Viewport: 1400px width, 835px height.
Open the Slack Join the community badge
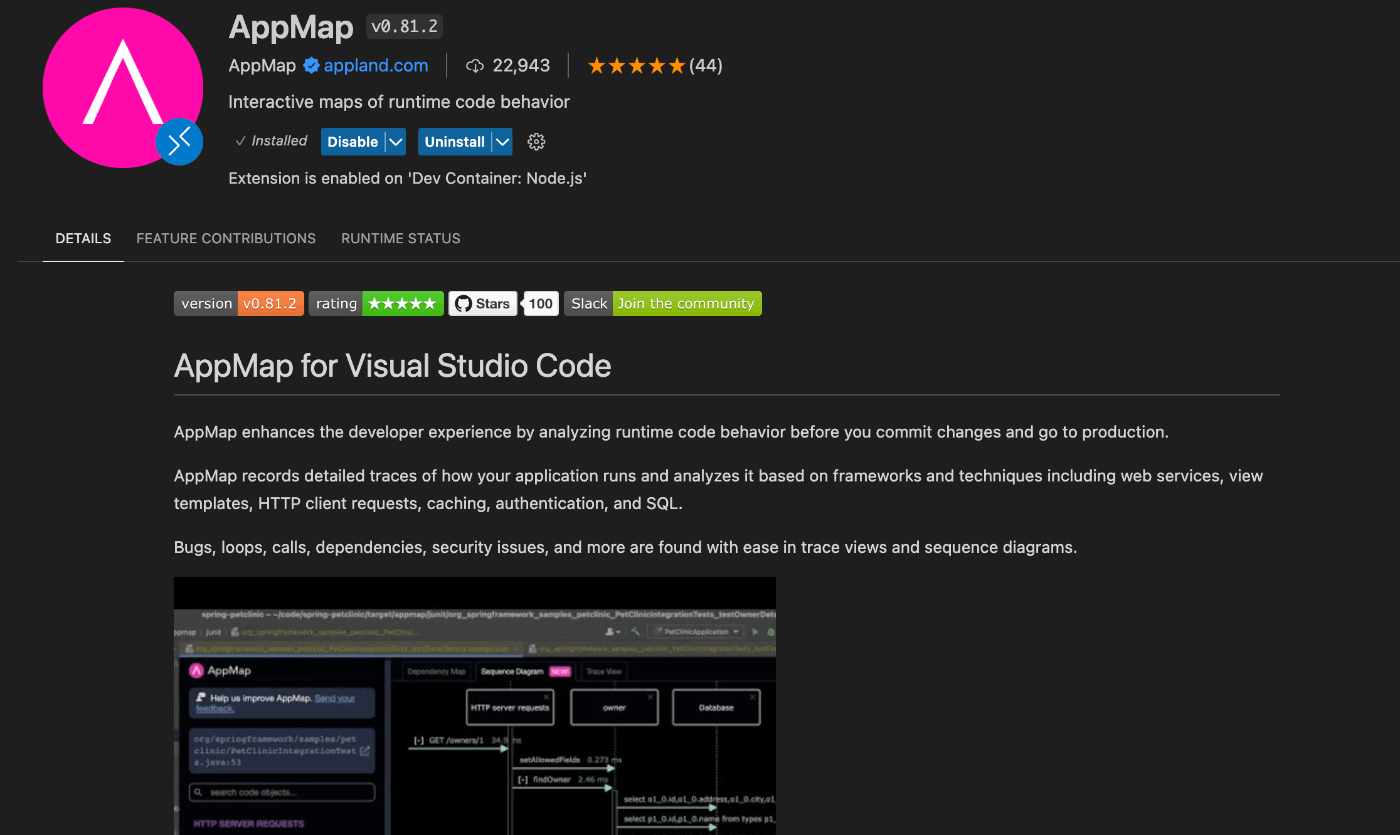coord(663,303)
